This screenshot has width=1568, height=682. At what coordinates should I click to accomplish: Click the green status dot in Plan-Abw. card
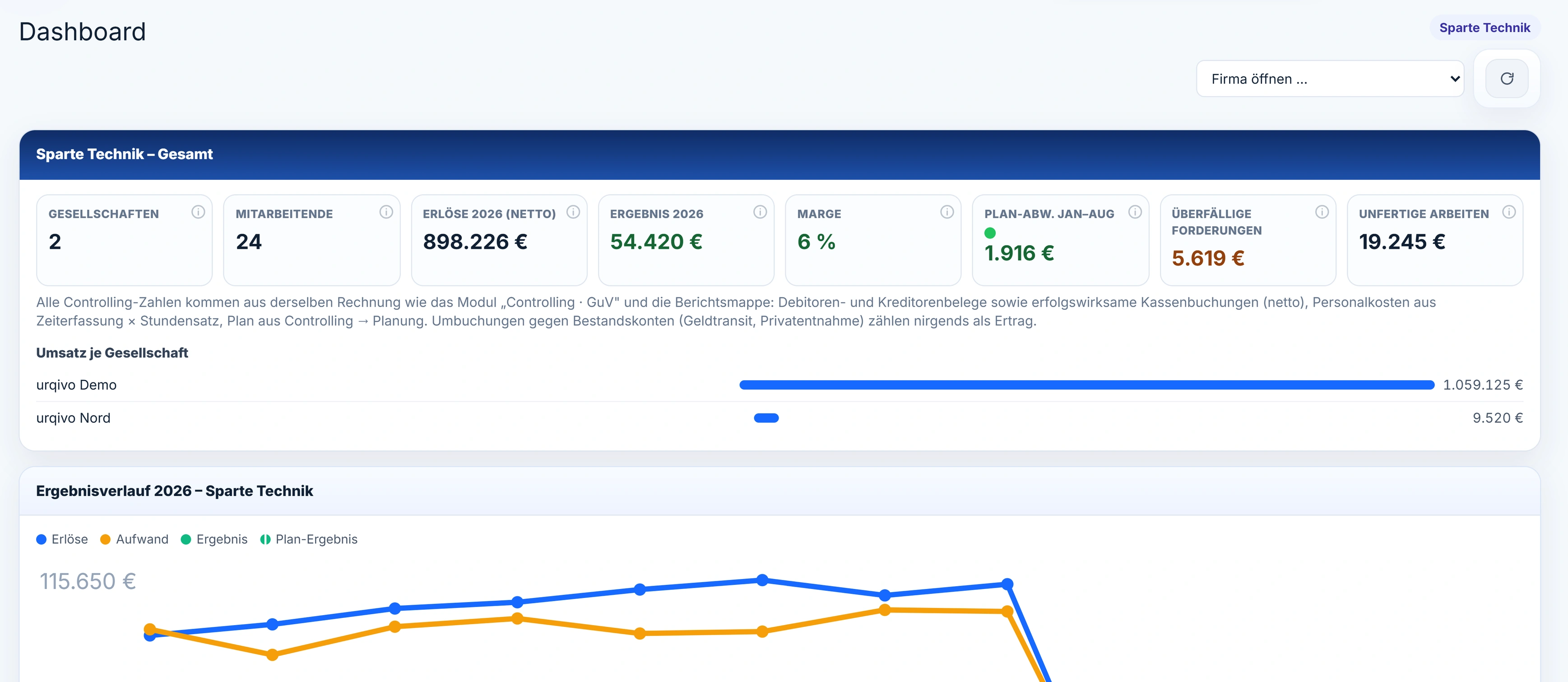pyautogui.click(x=990, y=233)
